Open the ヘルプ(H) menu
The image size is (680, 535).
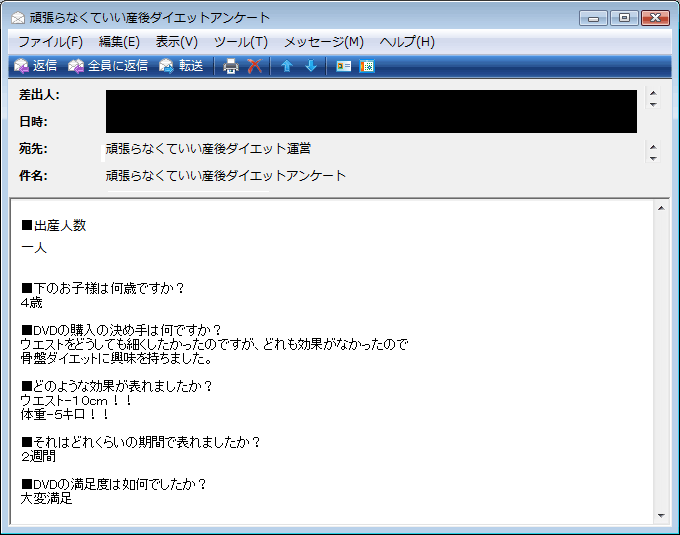point(407,42)
